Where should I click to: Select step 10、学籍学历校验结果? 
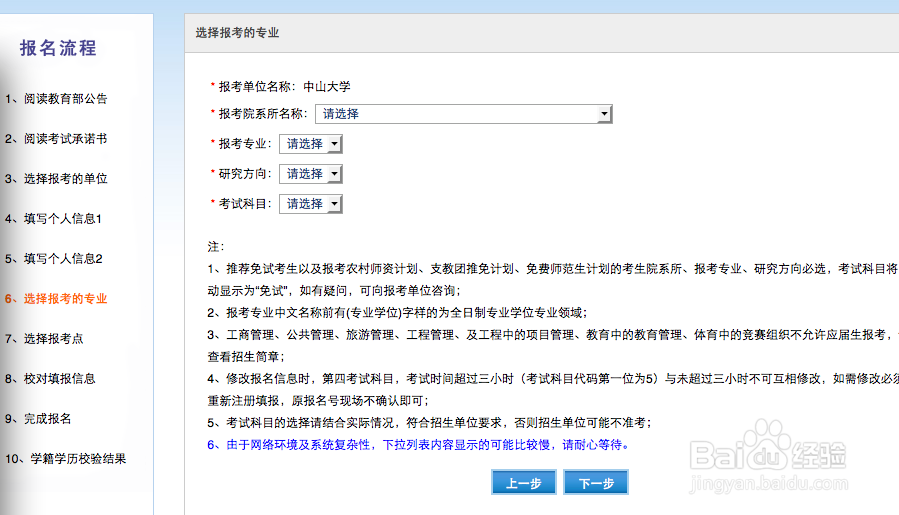[65, 459]
